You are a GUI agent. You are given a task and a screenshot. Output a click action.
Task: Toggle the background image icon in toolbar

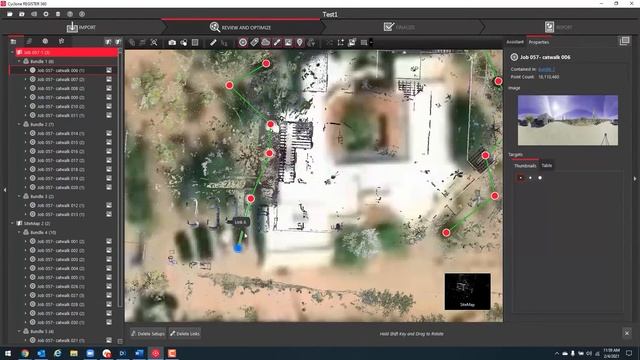[x=288, y=42]
